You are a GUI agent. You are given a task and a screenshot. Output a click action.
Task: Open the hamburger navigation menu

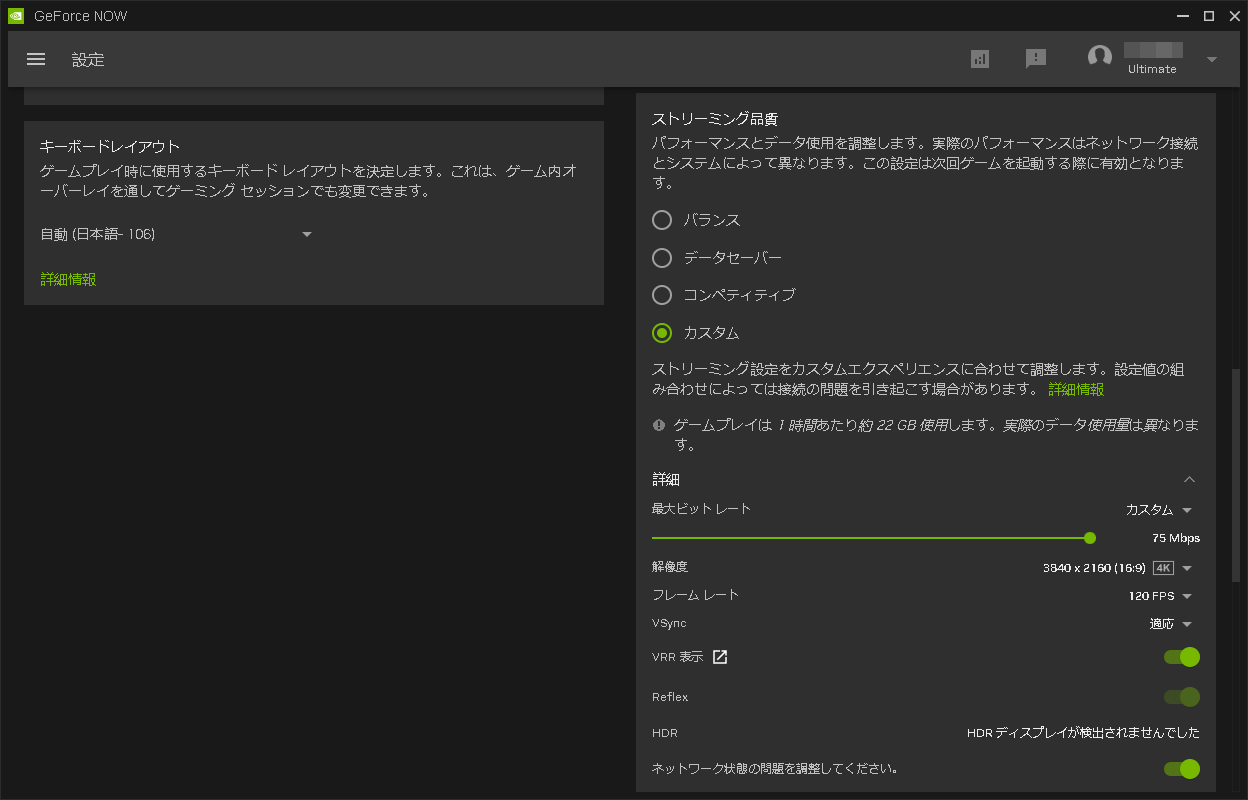pyautogui.click(x=36, y=59)
